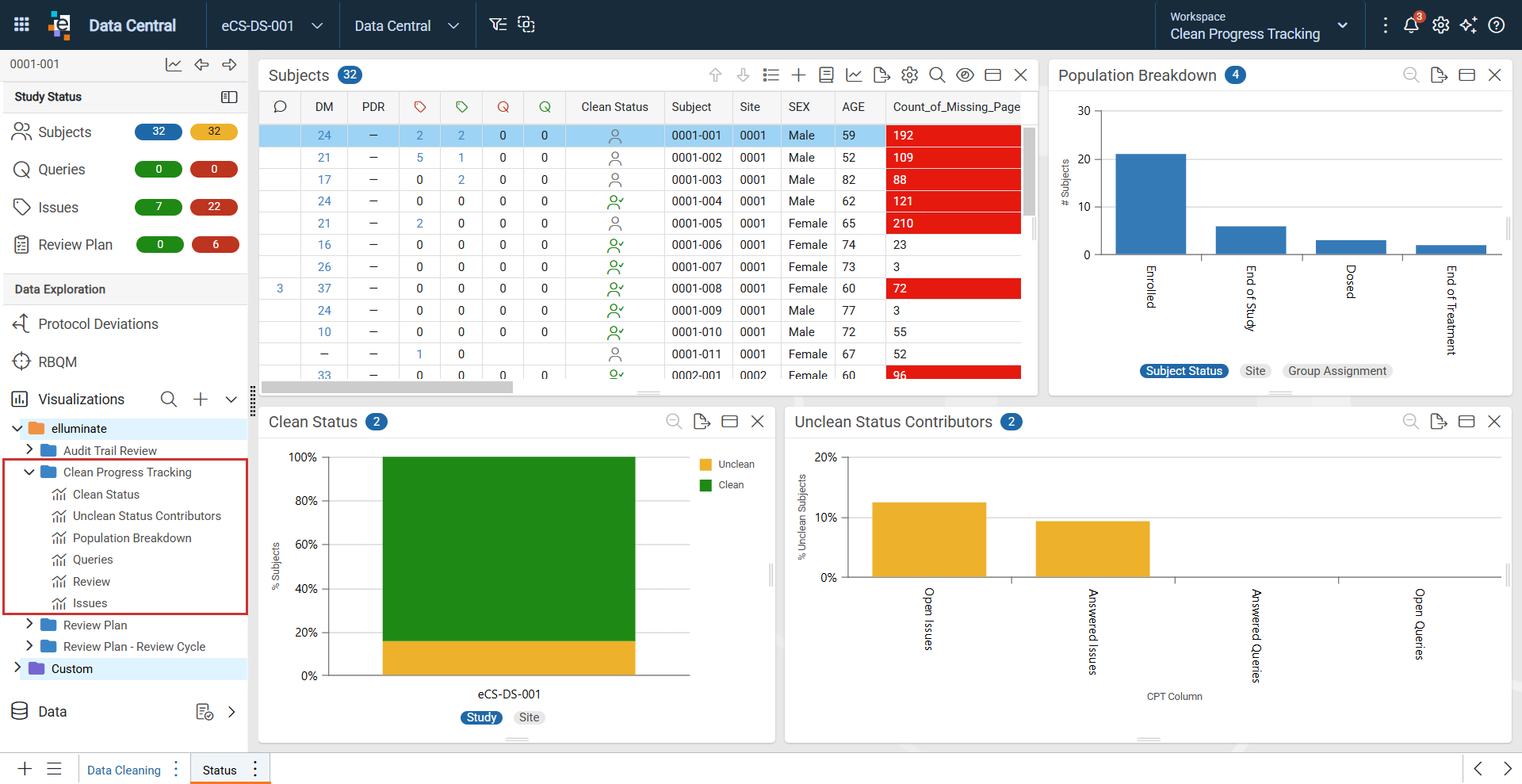Collapse the elluminate folder
Viewport: 1522px width, 784px height.
pyautogui.click(x=17, y=428)
